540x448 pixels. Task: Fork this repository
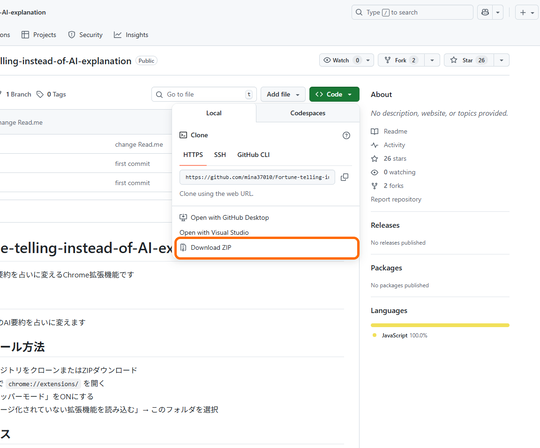click(401, 60)
